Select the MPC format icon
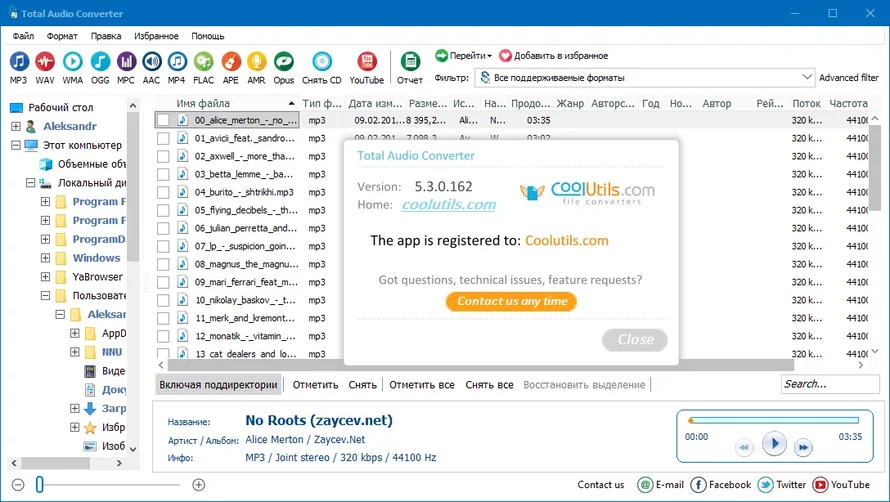Image resolution: width=890 pixels, height=502 pixels. [x=126, y=61]
